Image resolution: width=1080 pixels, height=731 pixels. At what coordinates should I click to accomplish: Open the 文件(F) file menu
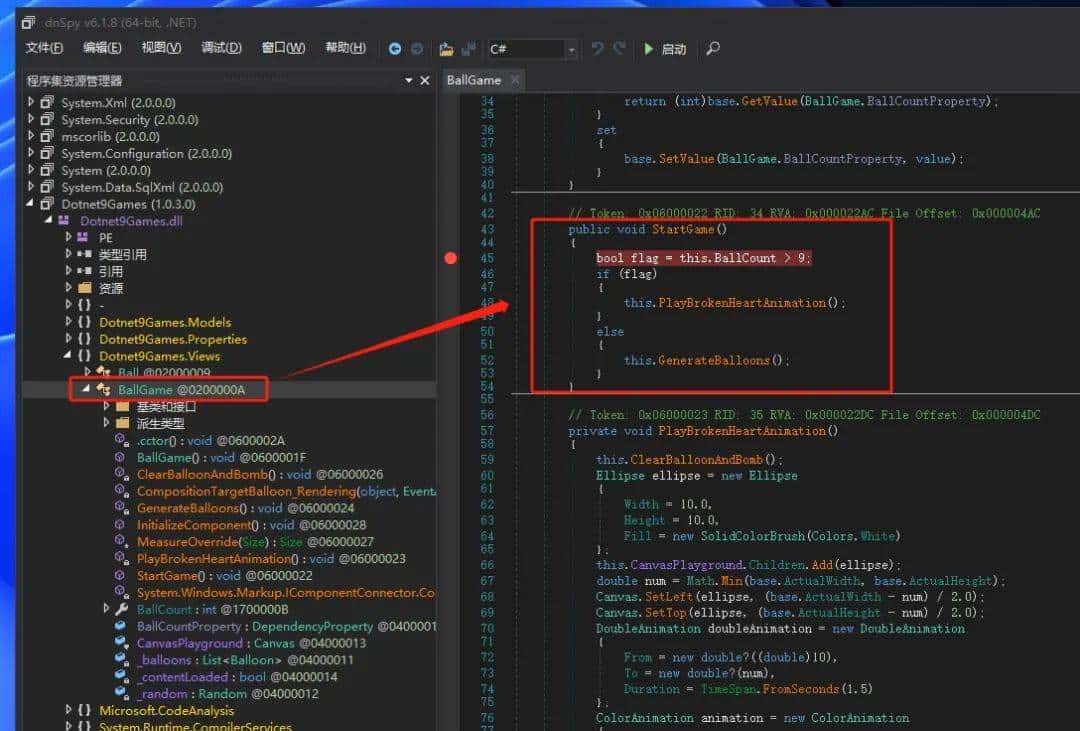[x=44, y=48]
